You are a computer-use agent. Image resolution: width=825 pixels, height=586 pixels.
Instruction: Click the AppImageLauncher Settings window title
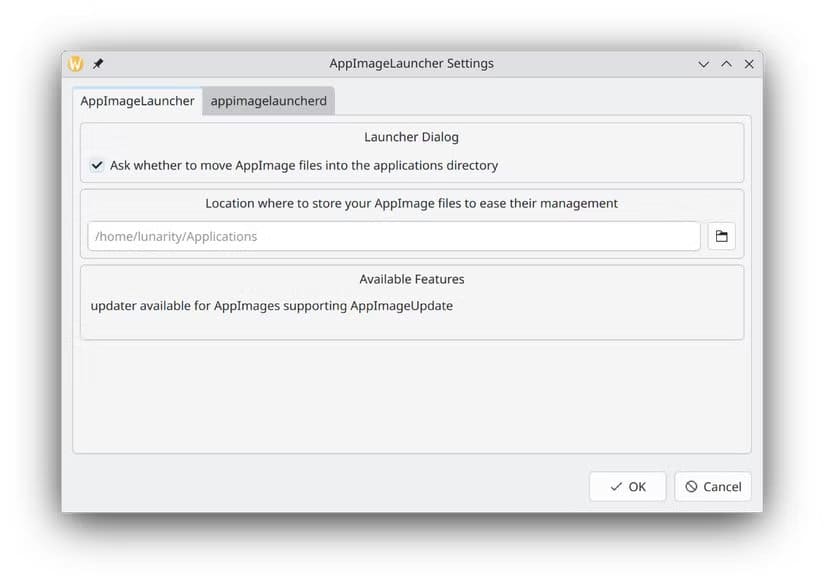(x=411, y=64)
